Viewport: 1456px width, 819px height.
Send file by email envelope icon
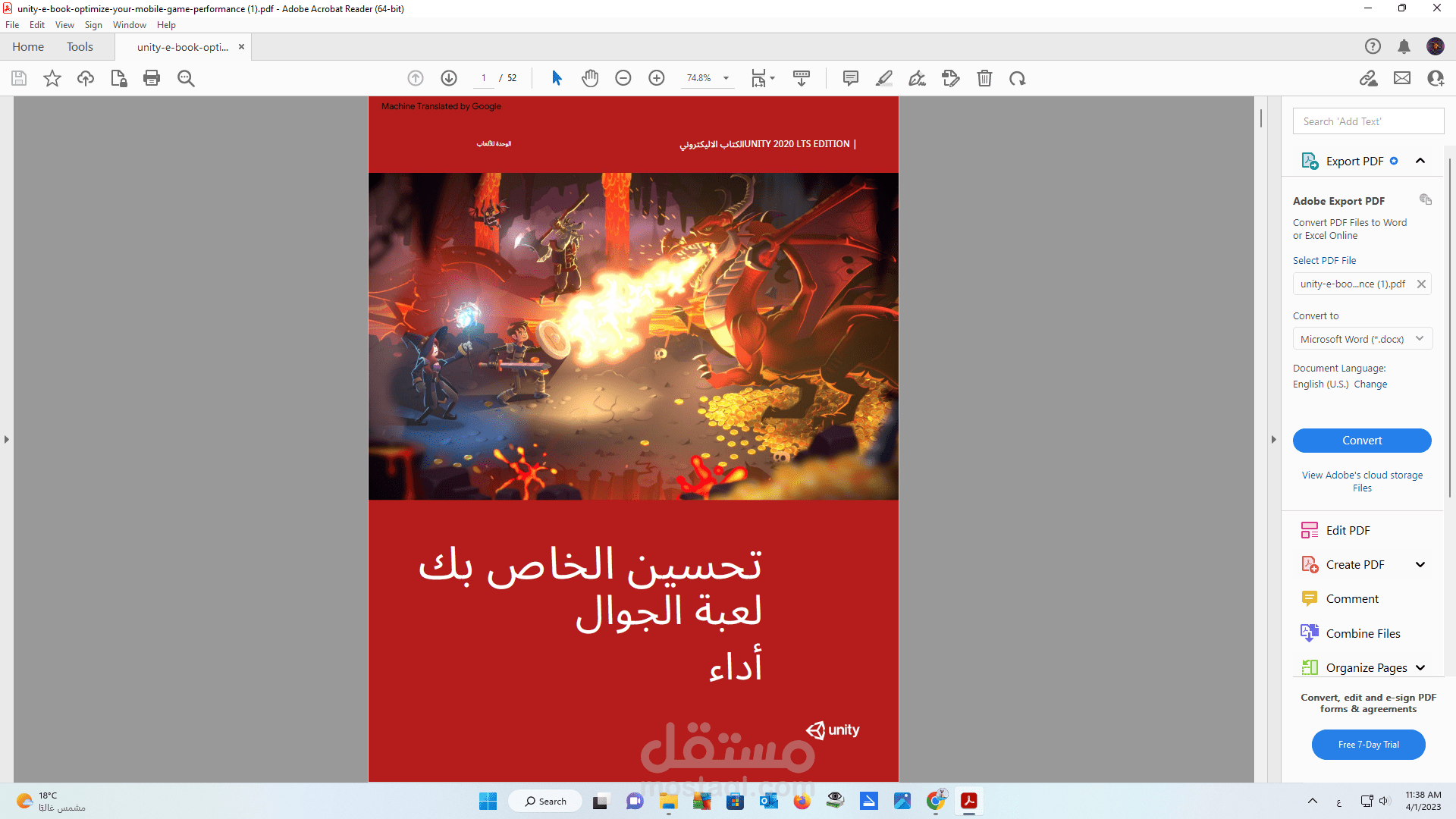pyautogui.click(x=1402, y=78)
